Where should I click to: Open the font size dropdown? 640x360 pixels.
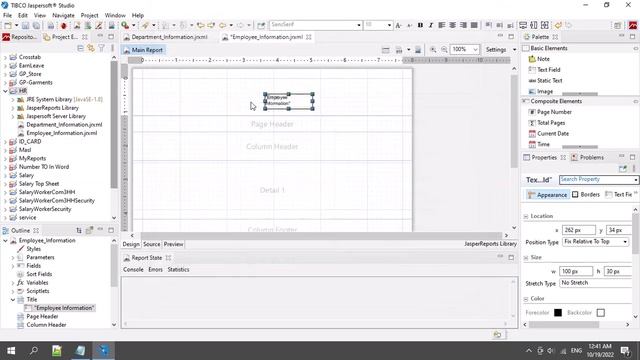(389, 25)
